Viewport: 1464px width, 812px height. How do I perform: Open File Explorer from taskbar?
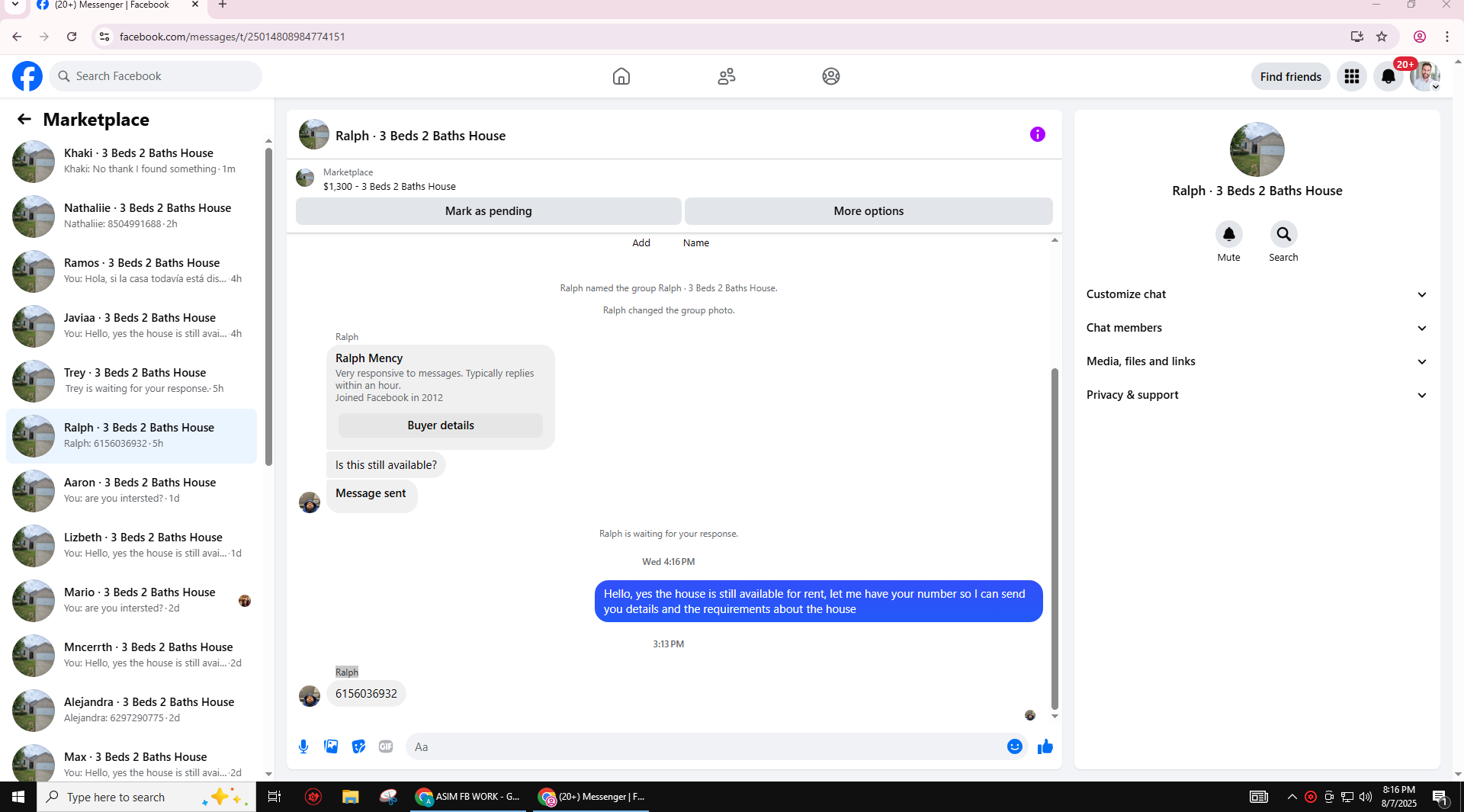click(x=350, y=797)
